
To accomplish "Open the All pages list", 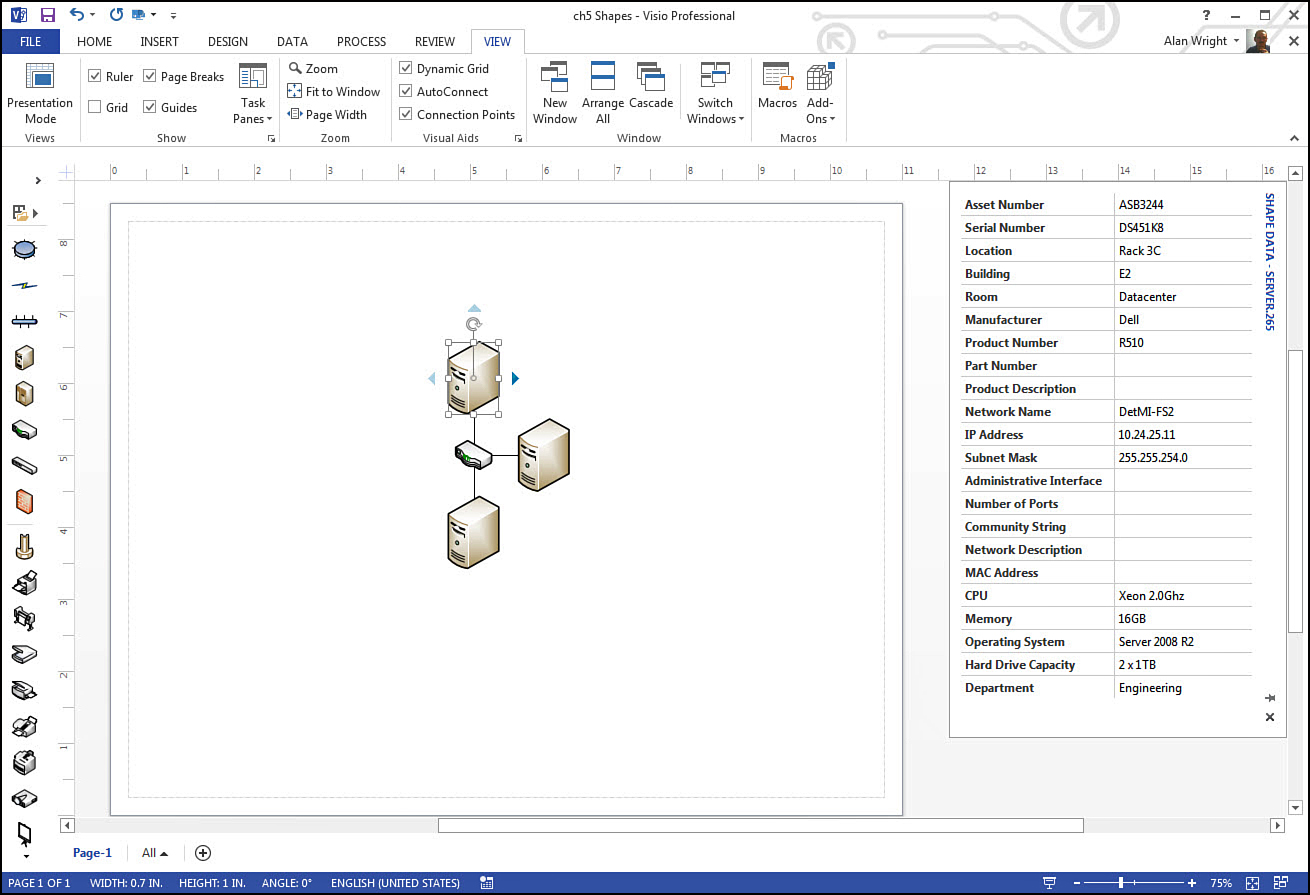I will click(x=155, y=853).
